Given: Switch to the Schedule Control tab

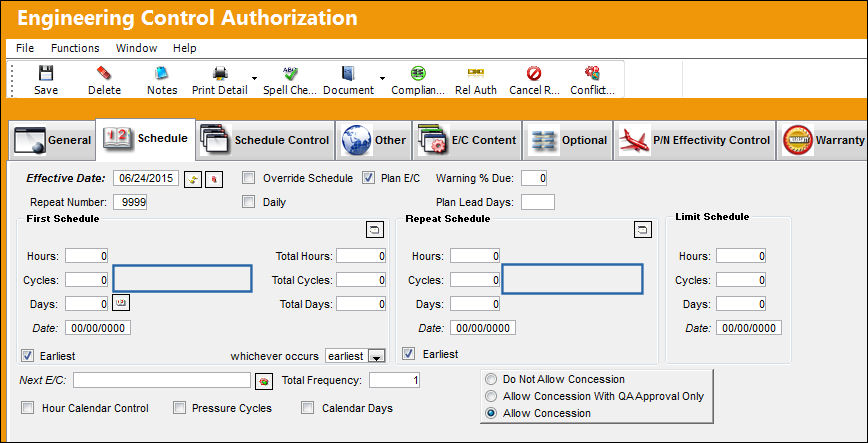Looking at the screenshot, I should tap(265, 141).
